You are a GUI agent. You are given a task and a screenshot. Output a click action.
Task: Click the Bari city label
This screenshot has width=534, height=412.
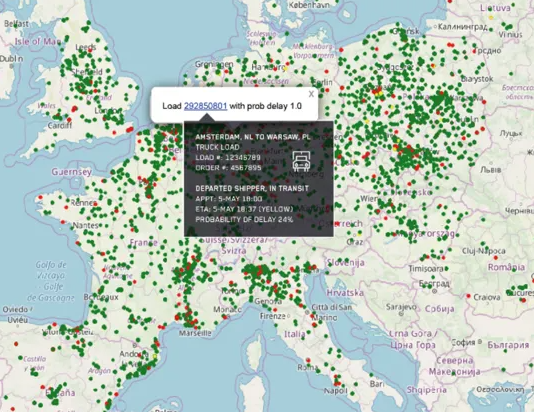tap(377, 384)
